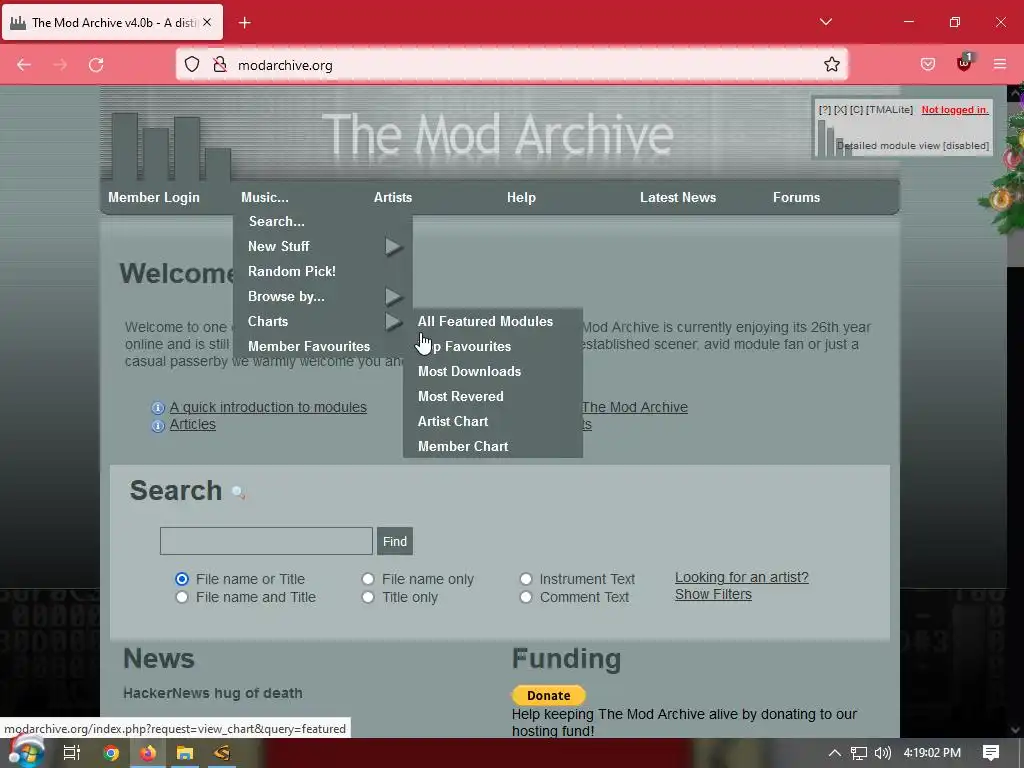Focus the module search text field
Image resolution: width=1024 pixels, height=768 pixels.
click(266, 541)
